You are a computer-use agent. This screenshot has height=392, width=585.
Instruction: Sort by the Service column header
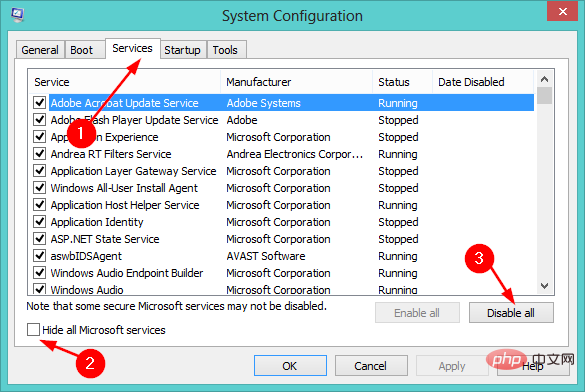(125, 82)
